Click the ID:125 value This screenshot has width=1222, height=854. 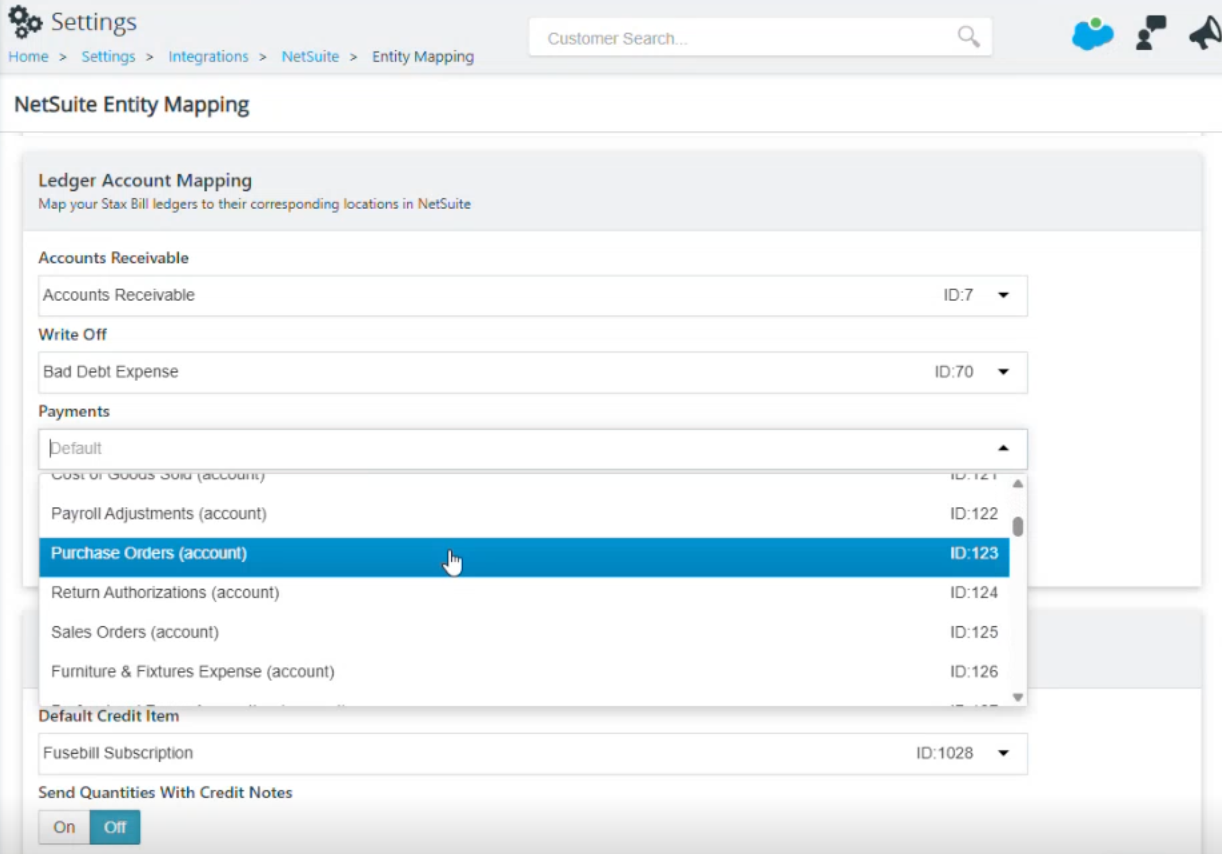point(974,632)
